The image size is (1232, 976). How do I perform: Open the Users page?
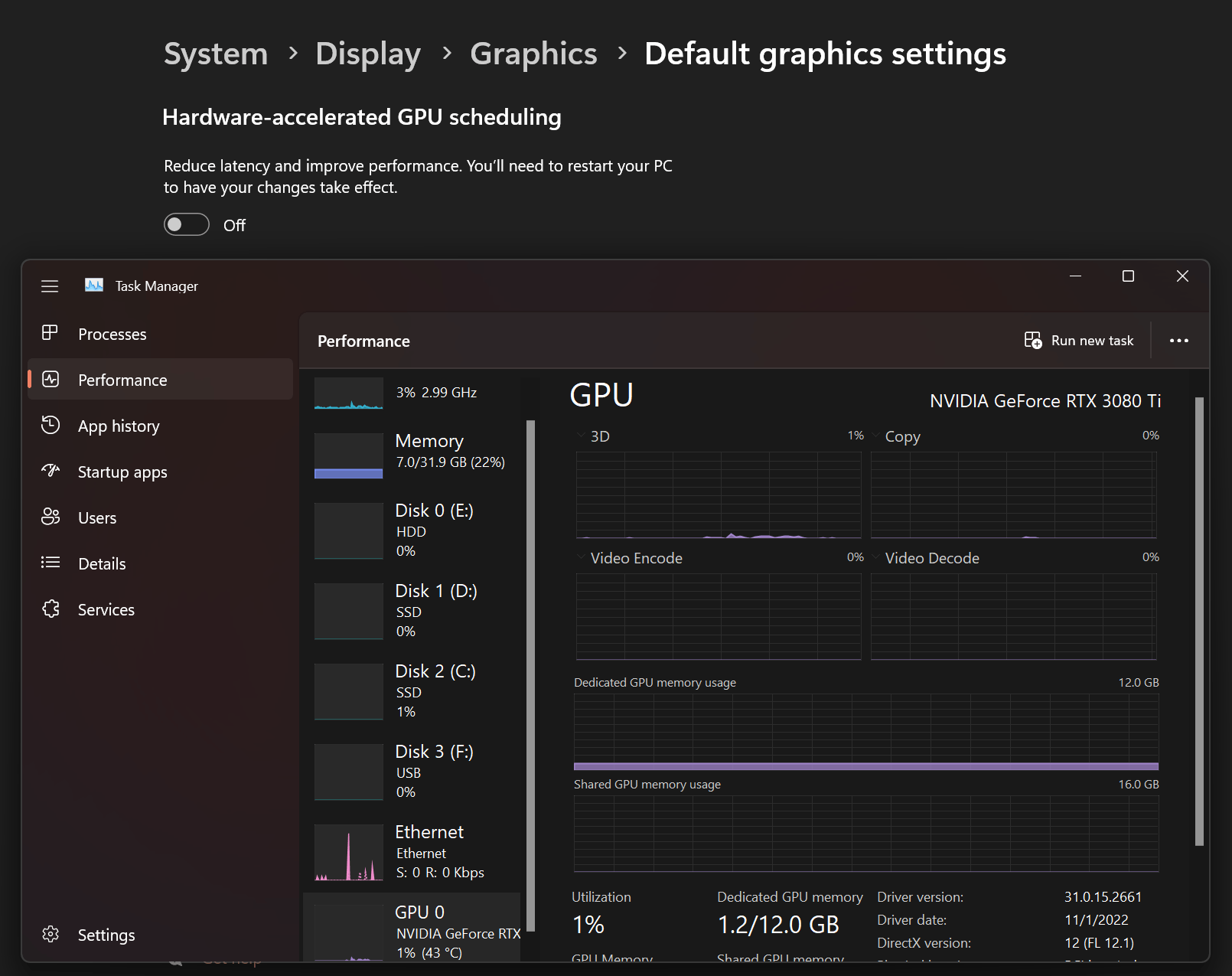(97, 518)
